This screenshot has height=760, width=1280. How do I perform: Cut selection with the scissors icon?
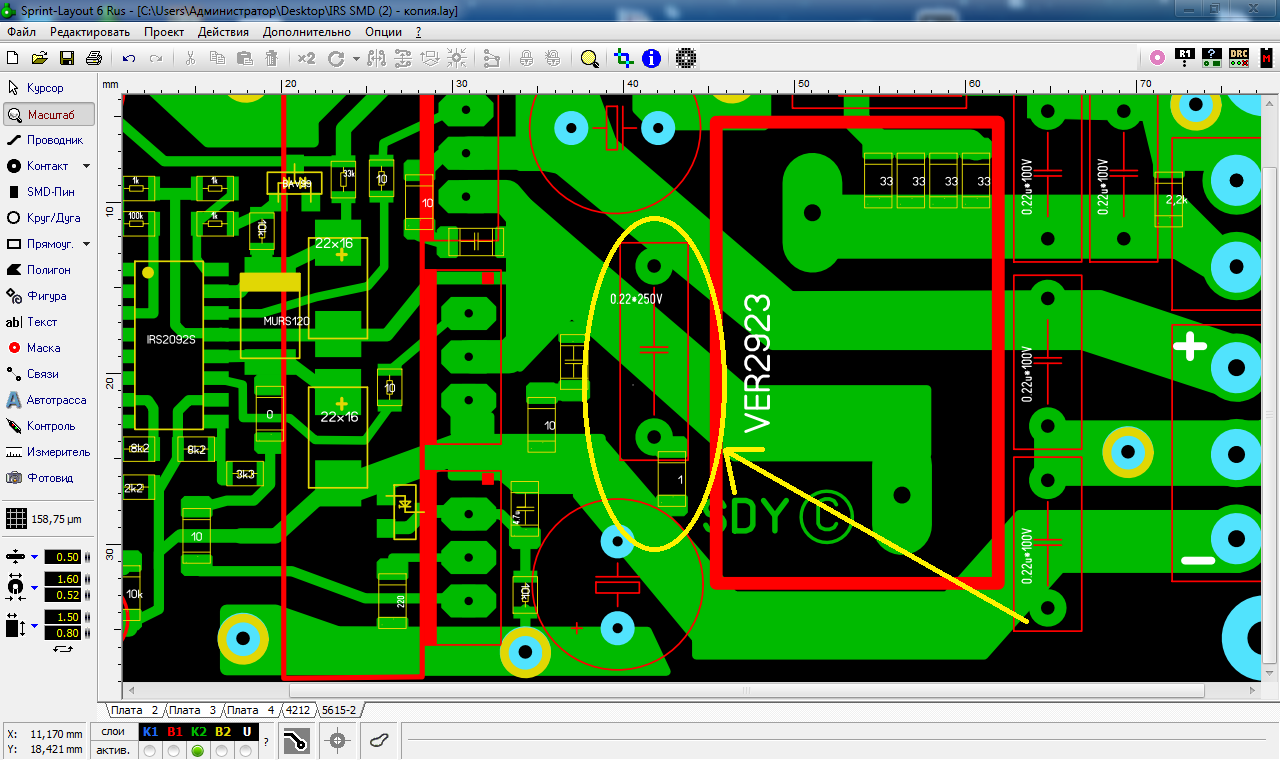(x=190, y=58)
